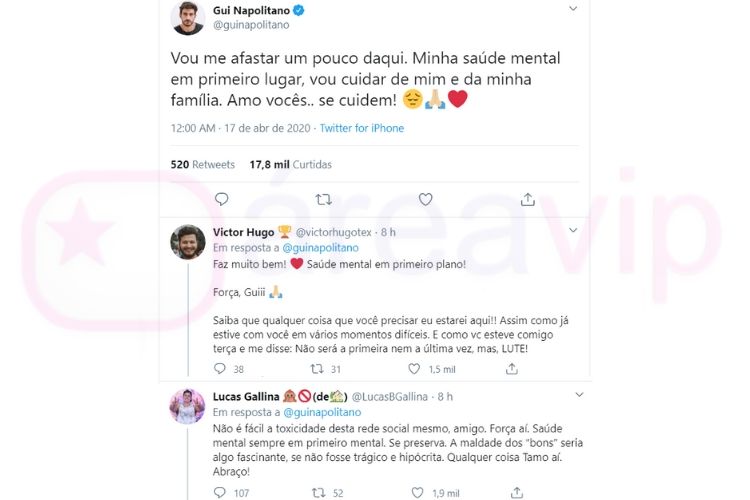Open Gui Napolitano's profile picture
Image resolution: width=750 pixels, height=500 pixels.
(188, 16)
